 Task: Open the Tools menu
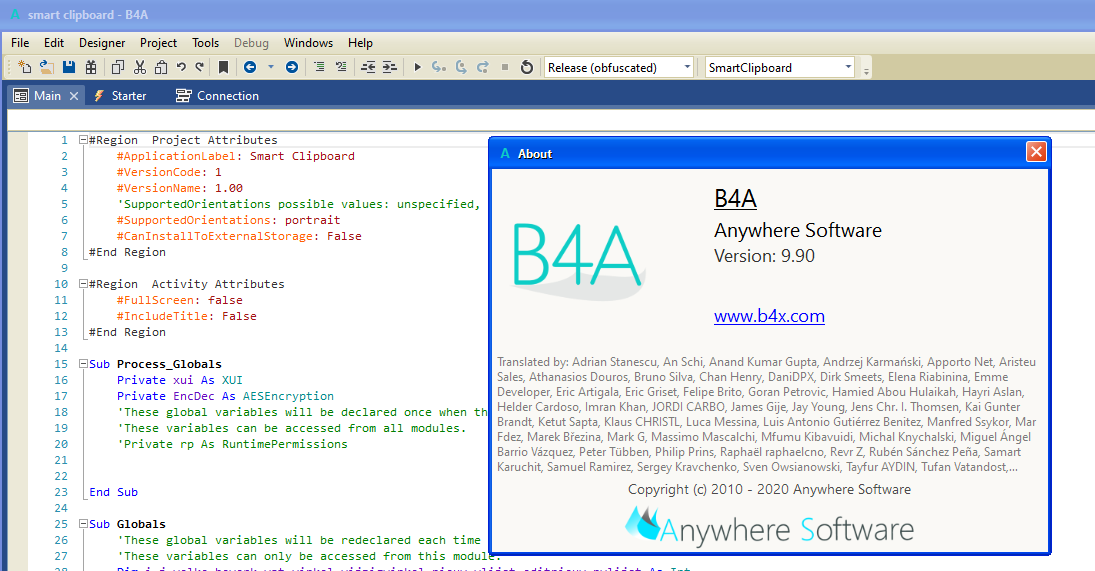tap(205, 43)
